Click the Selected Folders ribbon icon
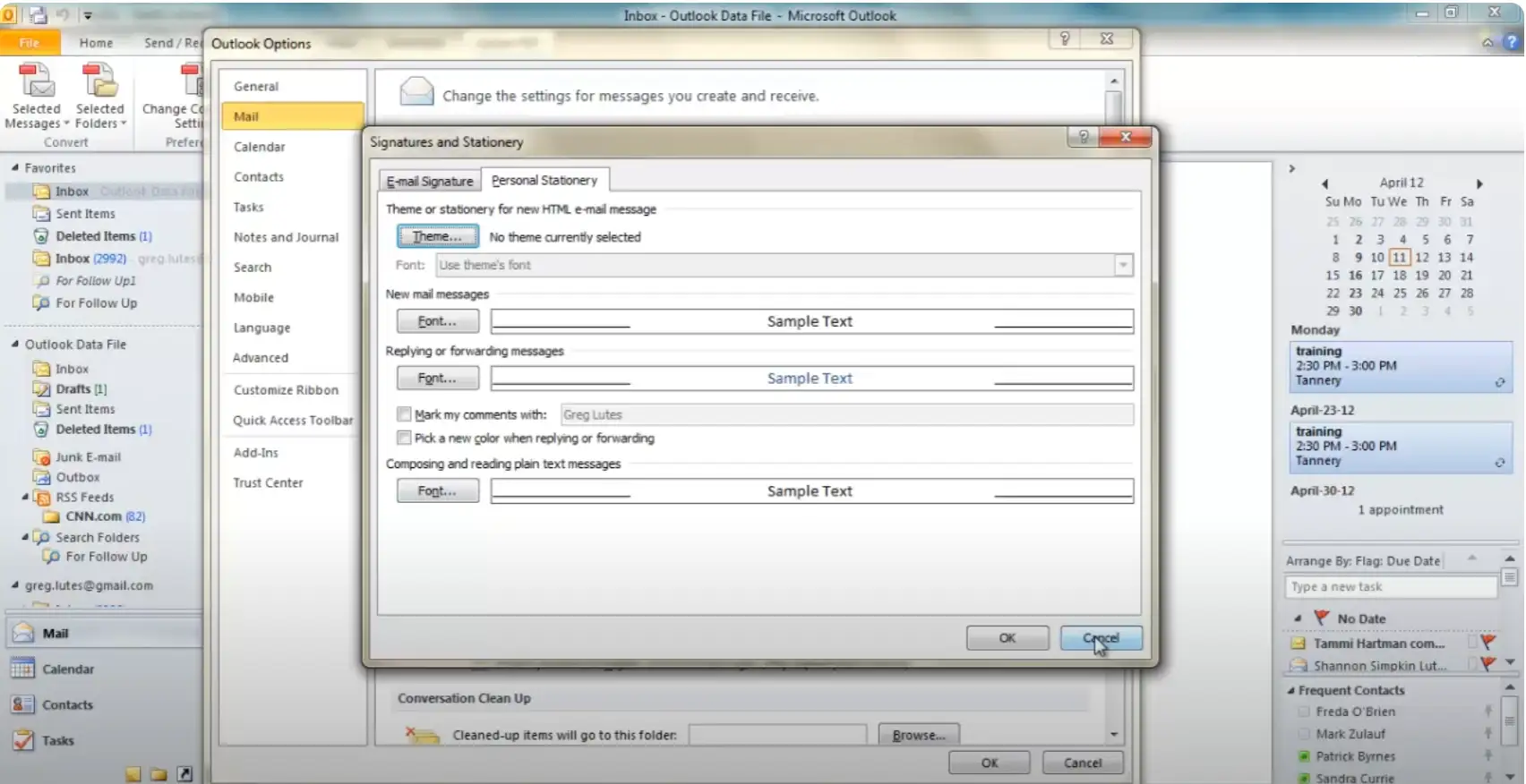 (99, 81)
